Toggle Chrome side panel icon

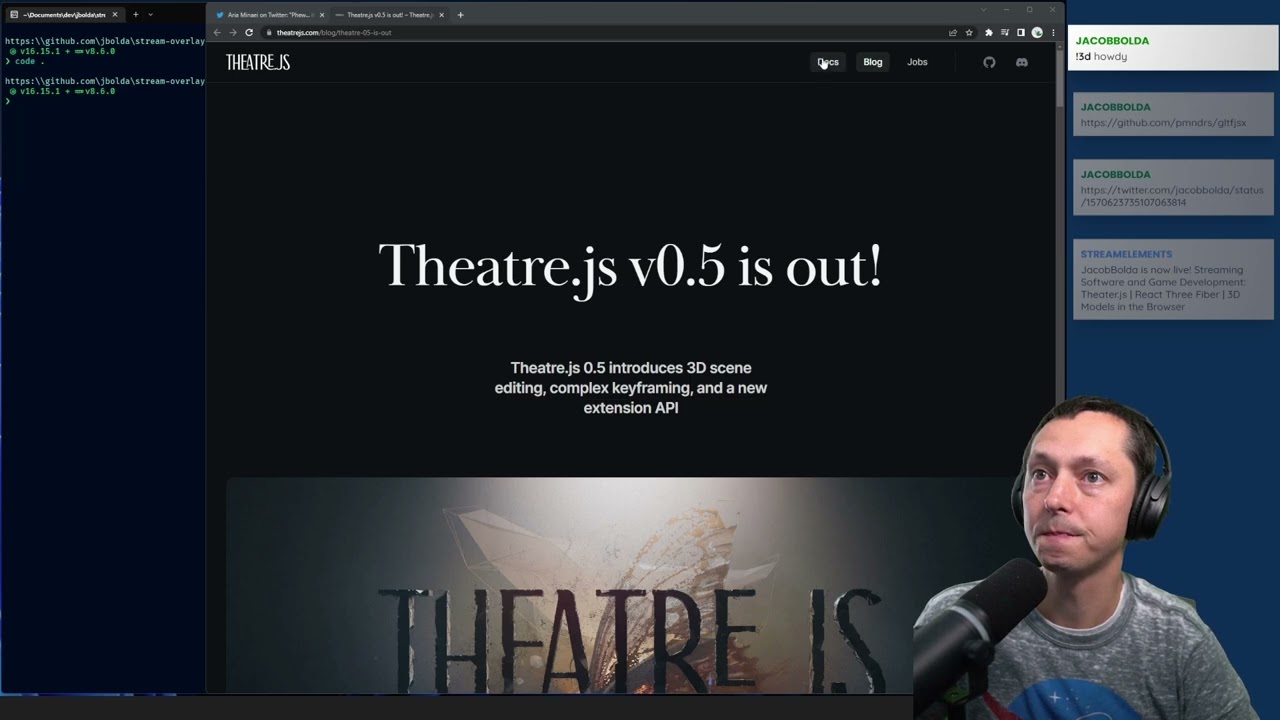(1021, 32)
